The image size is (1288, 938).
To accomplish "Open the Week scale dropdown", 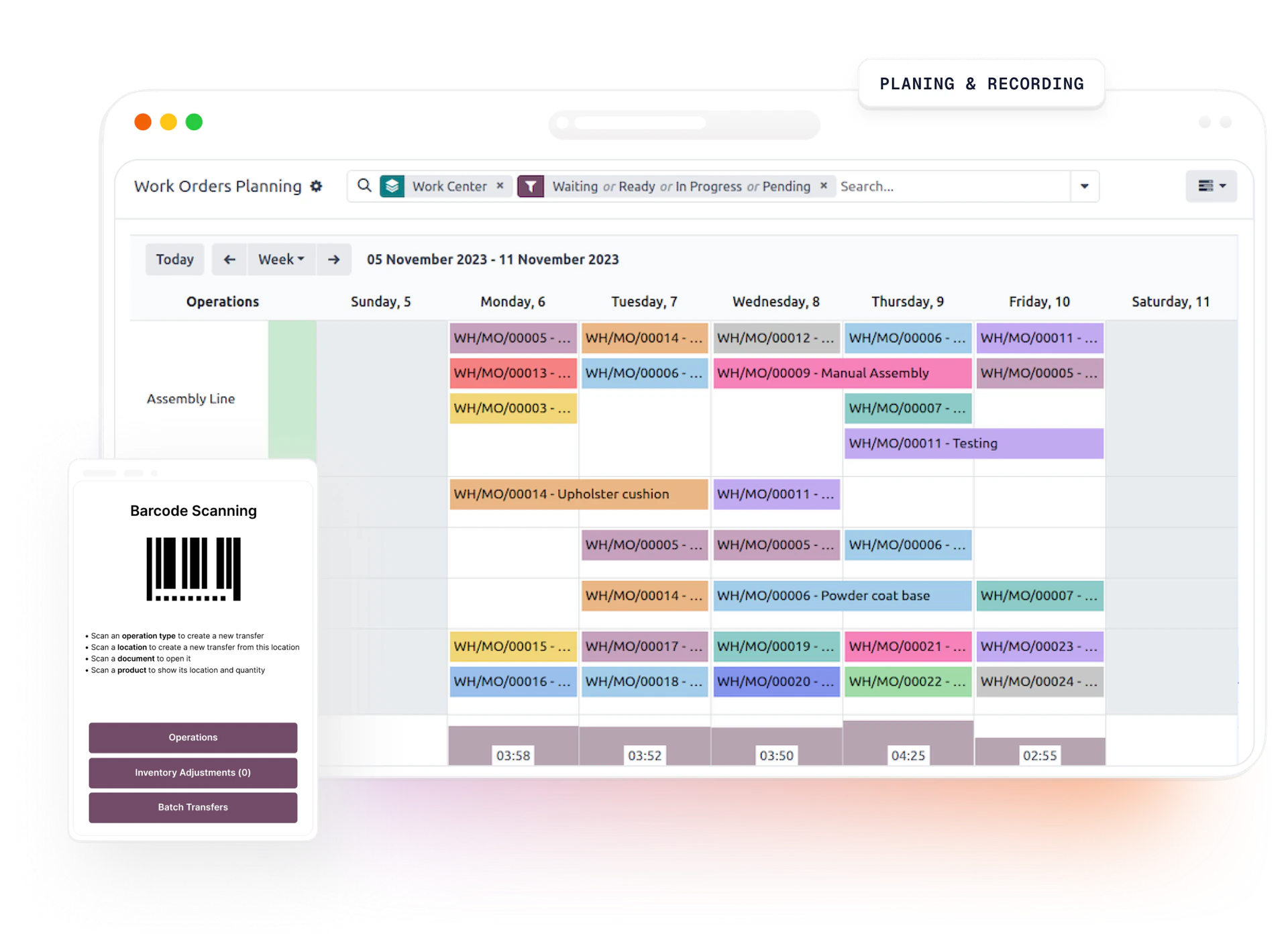I will pyautogui.click(x=282, y=260).
